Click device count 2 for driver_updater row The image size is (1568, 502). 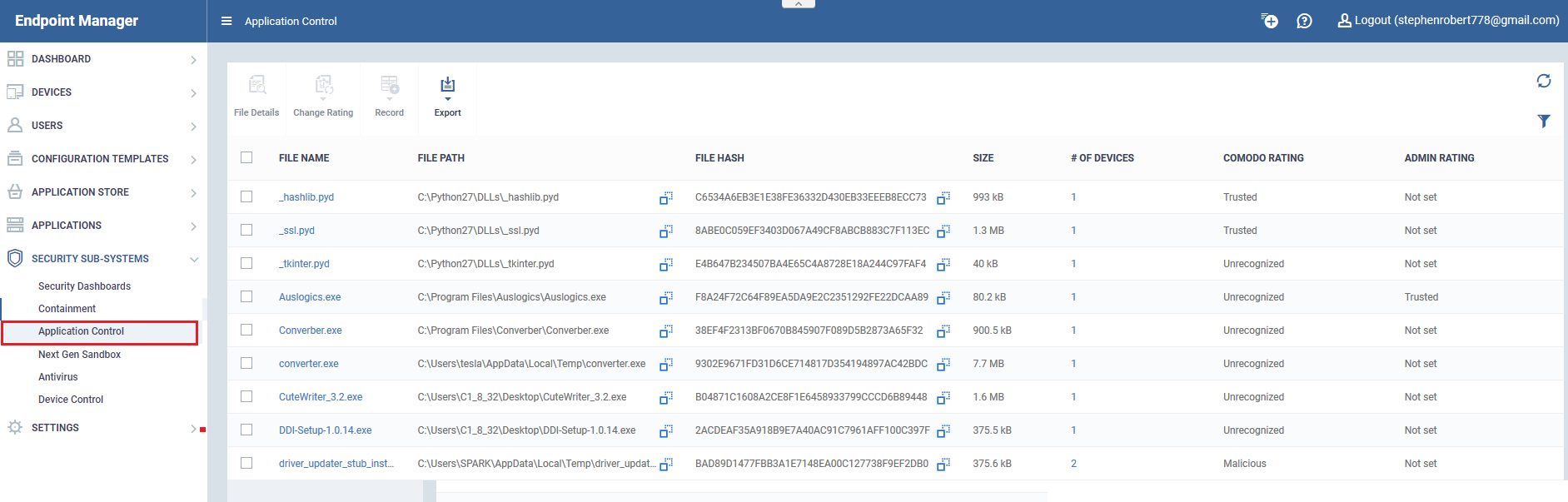tap(1073, 464)
